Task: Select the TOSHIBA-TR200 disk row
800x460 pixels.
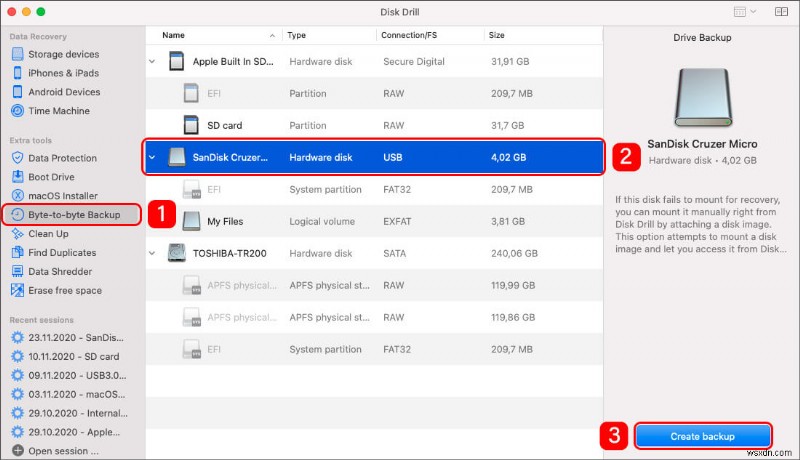Action: [374, 253]
